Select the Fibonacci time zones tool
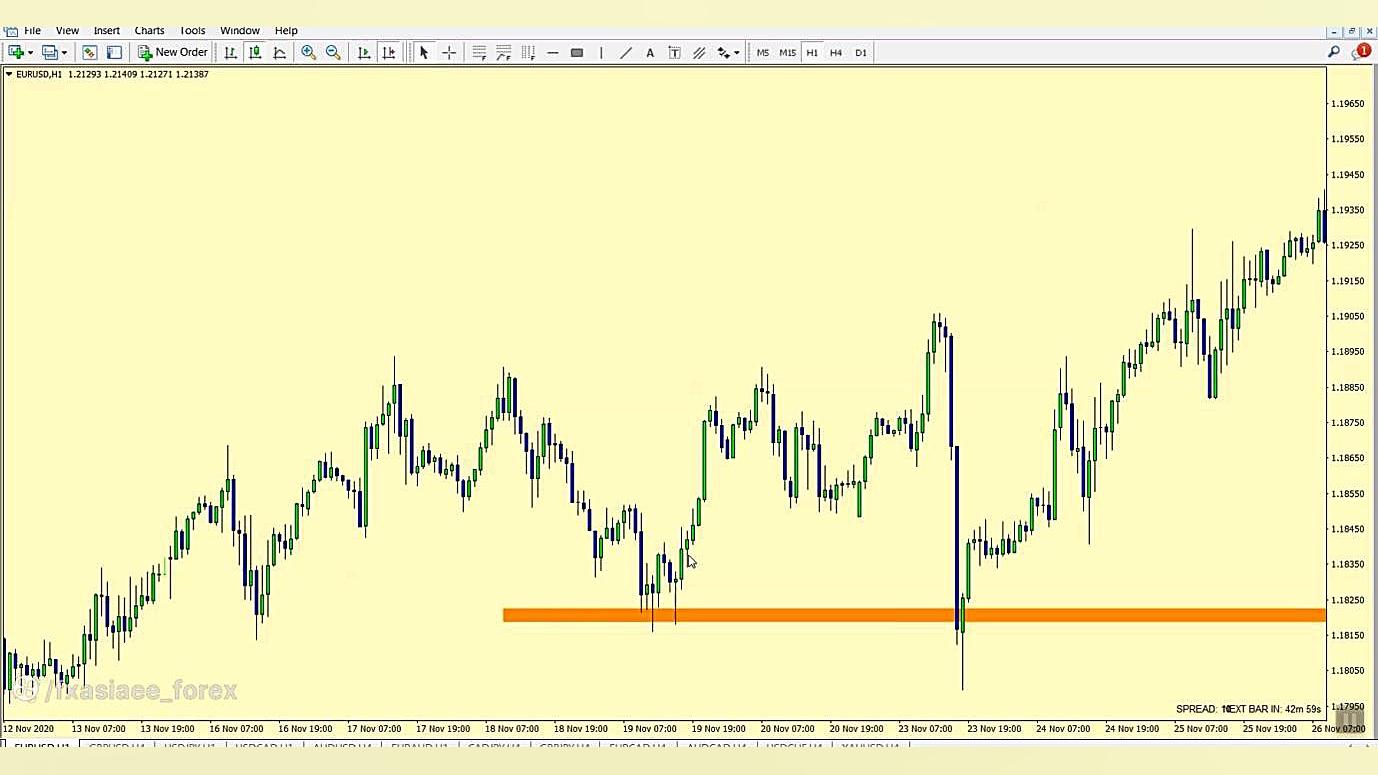This screenshot has height=775, width=1378. pyautogui.click(x=528, y=52)
